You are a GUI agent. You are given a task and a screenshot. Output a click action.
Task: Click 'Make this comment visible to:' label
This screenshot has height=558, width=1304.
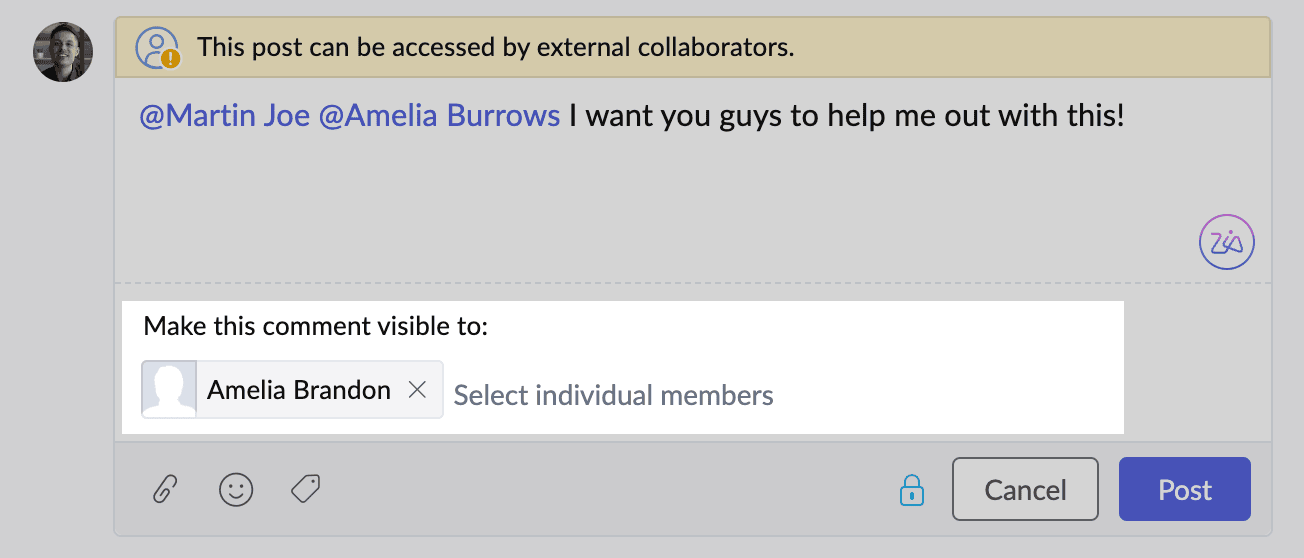coord(315,326)
